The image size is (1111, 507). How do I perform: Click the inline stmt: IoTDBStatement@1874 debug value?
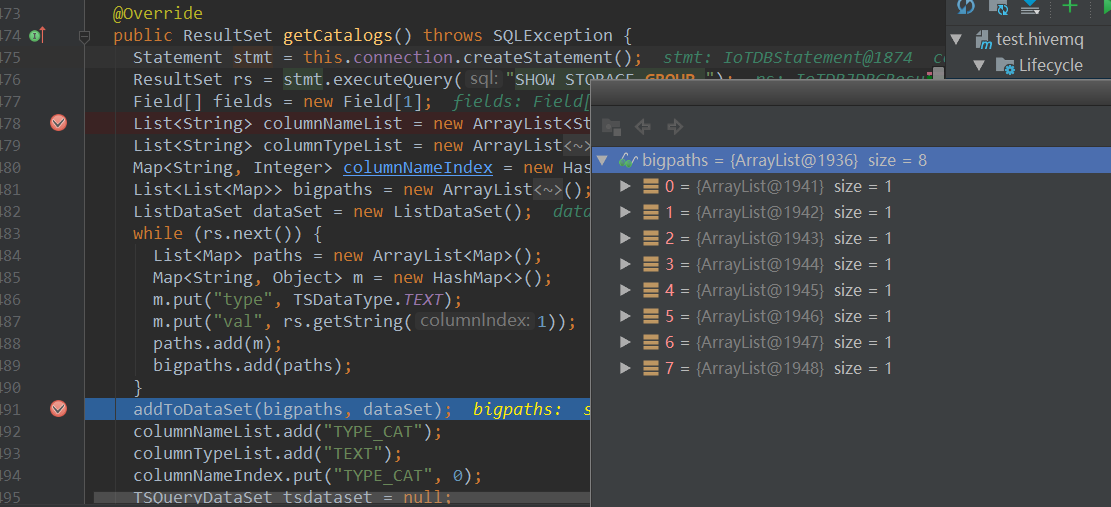tap(788, 58)
